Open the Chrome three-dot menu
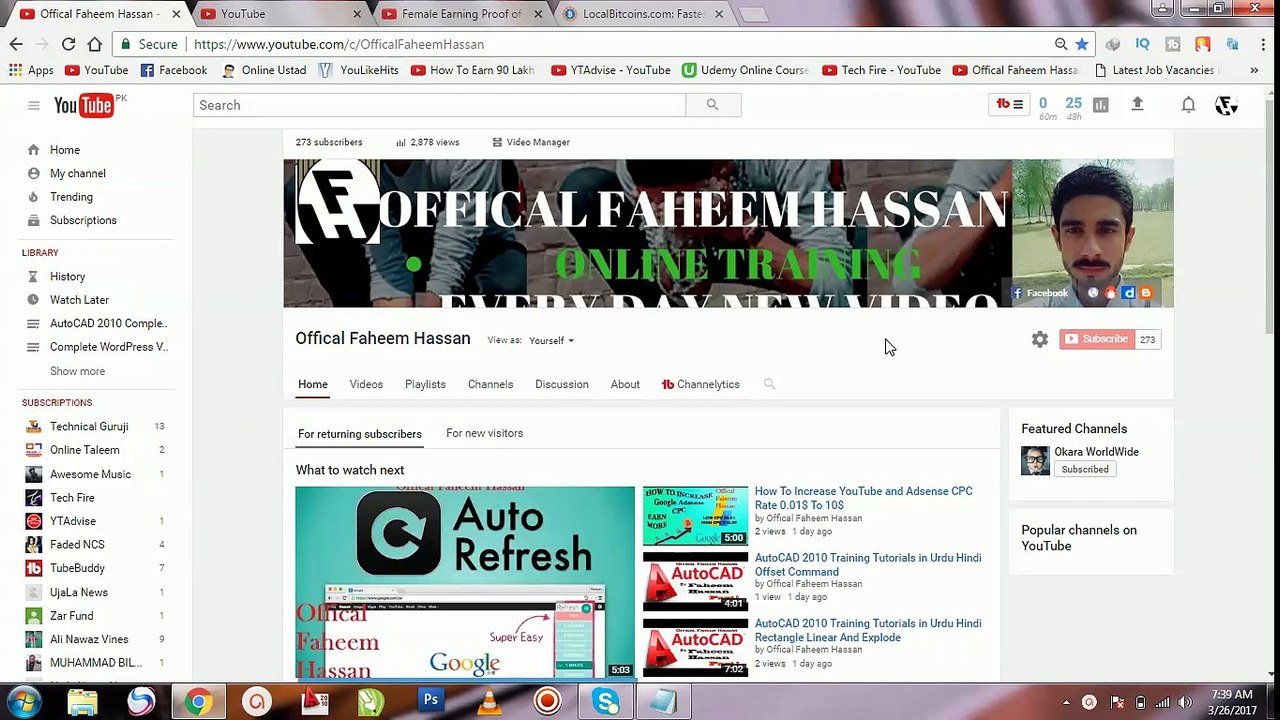 click(1263, 44)
